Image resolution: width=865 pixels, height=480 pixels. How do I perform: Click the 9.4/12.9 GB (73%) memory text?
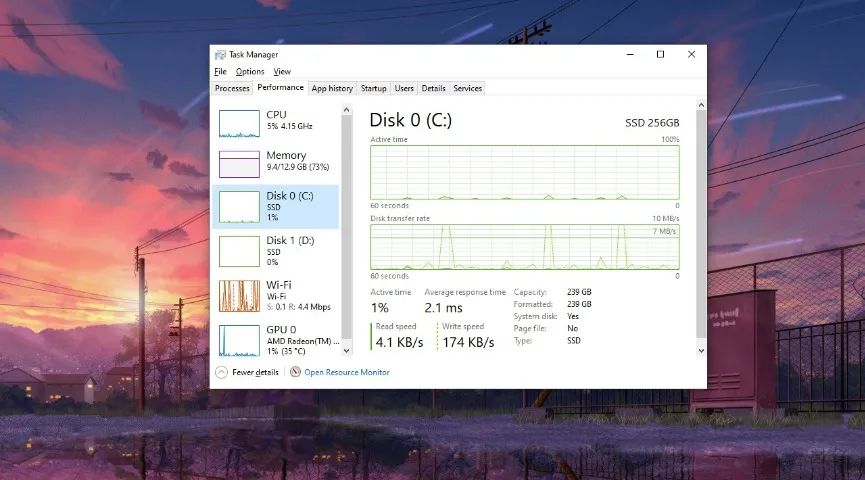298,167
